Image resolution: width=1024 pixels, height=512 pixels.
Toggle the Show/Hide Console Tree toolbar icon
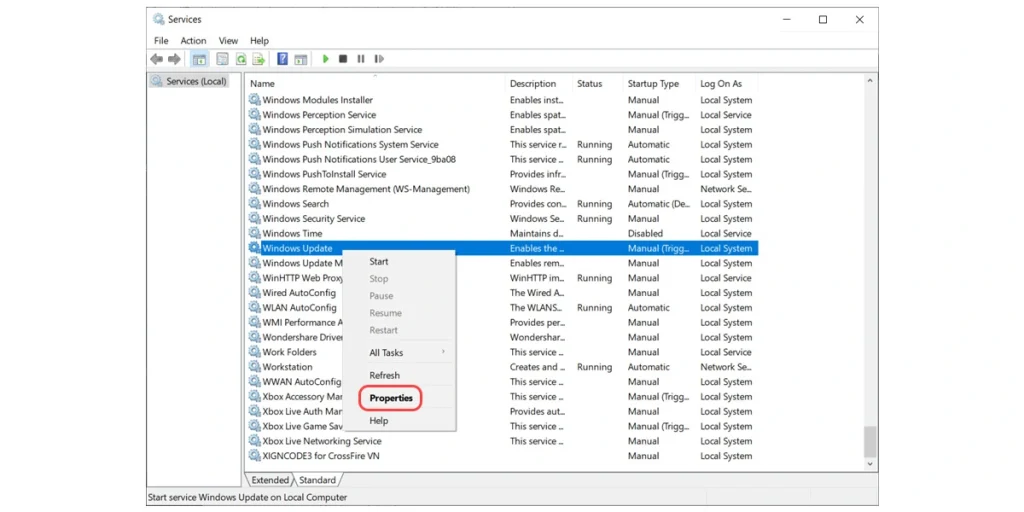[x=199, y=59]
